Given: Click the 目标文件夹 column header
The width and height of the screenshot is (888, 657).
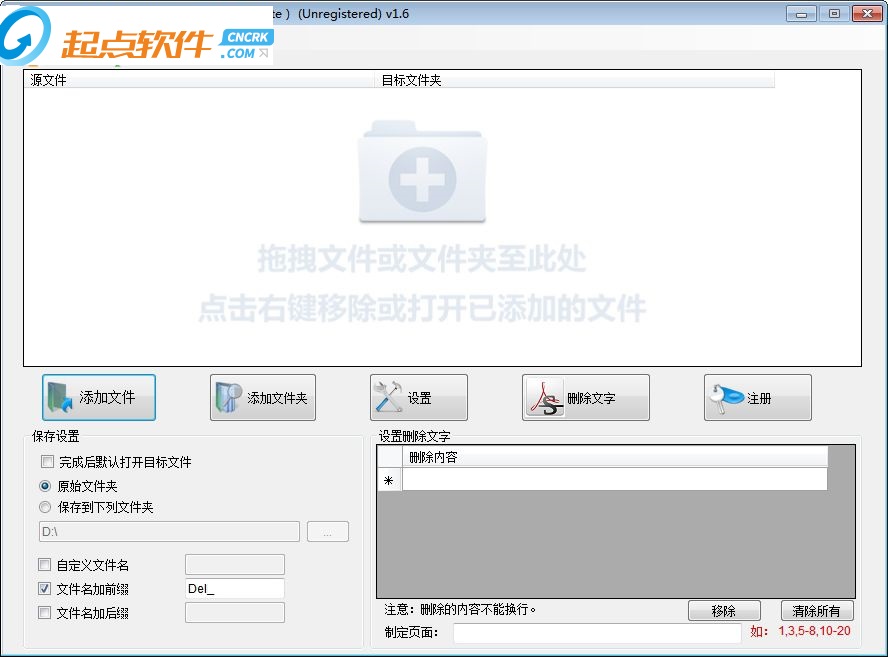Looking at the screenshot, I should click(x=574, y=80).
